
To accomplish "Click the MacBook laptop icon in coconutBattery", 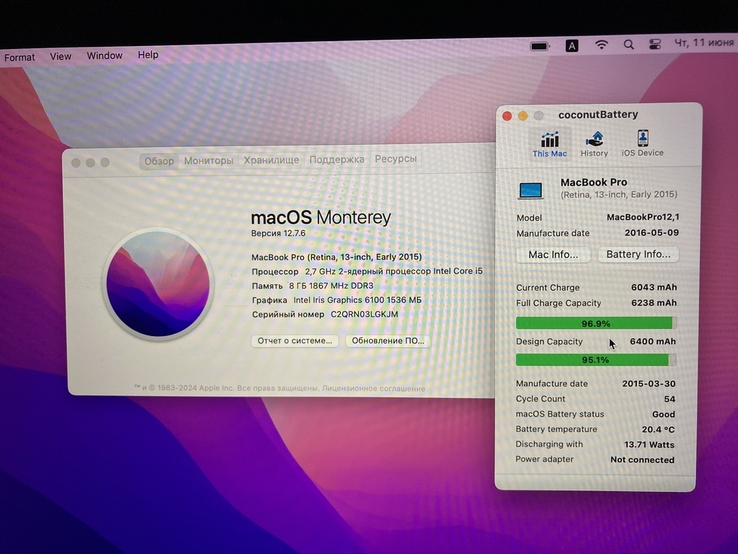I will click(531, 191).
